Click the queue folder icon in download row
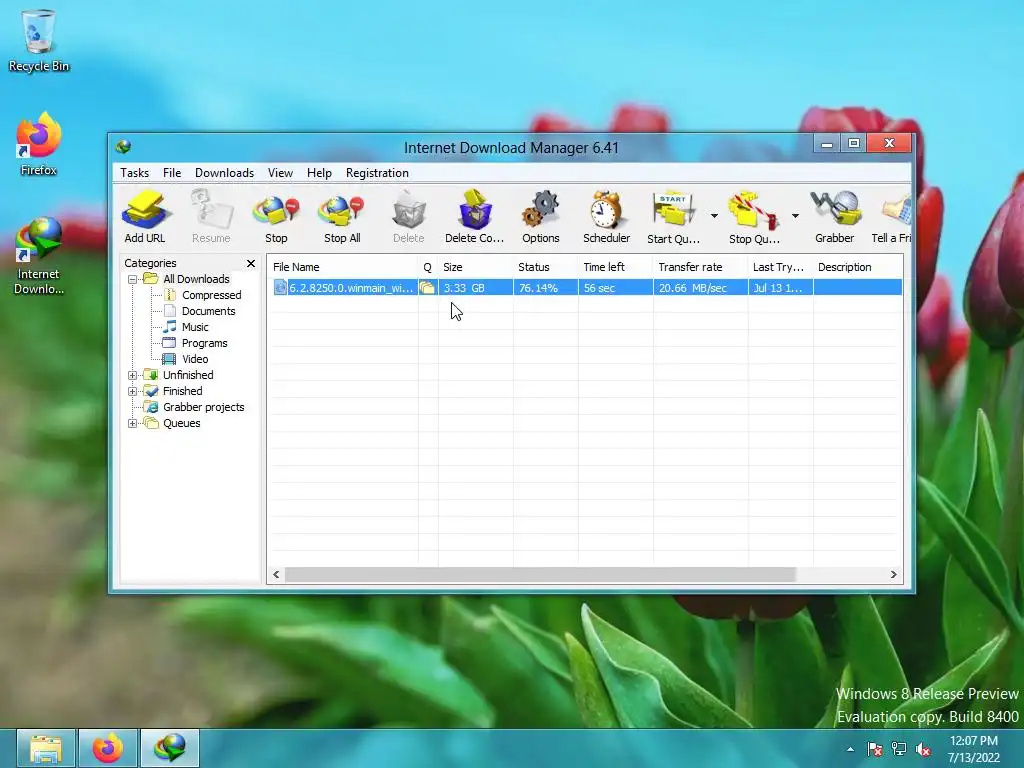Image resolution: width=1024 pixels, height=768 pixels. (x=427, y=287)
